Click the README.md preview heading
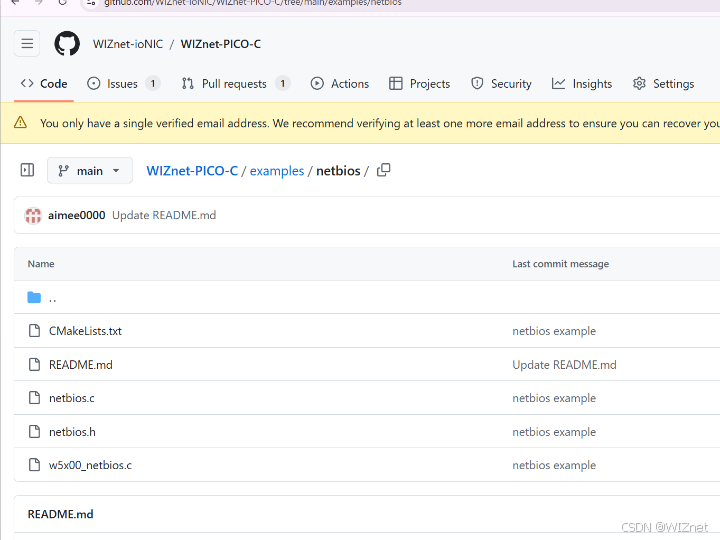 coord(60,514)
